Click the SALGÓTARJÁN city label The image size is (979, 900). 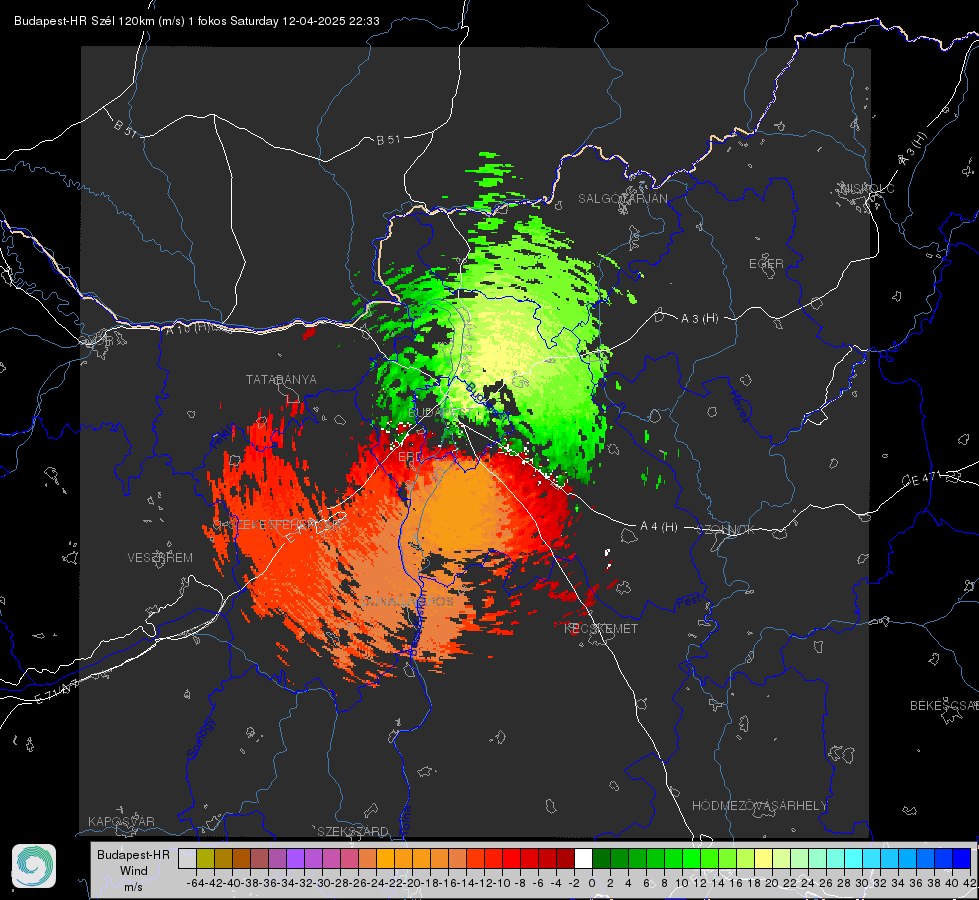(x=622, y=199)
